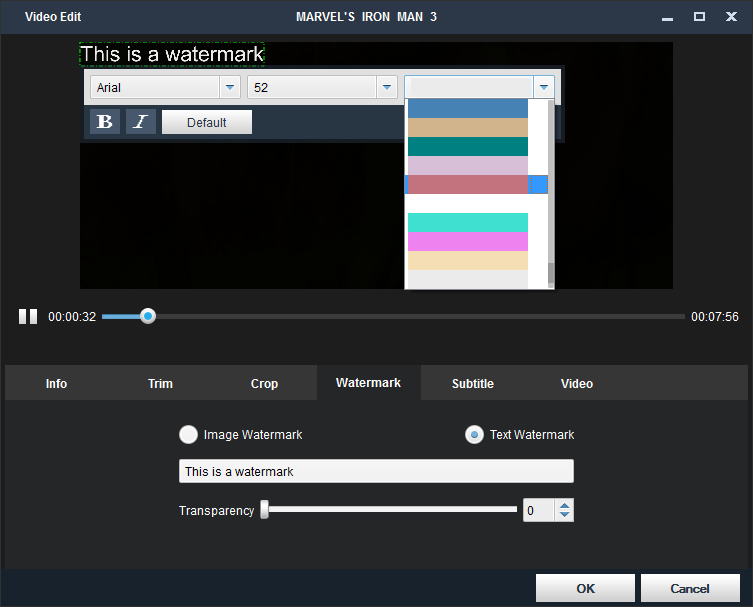Click the Transparency slider handle
The width and height of the screenshot is (753, 607).
[265, 510]
